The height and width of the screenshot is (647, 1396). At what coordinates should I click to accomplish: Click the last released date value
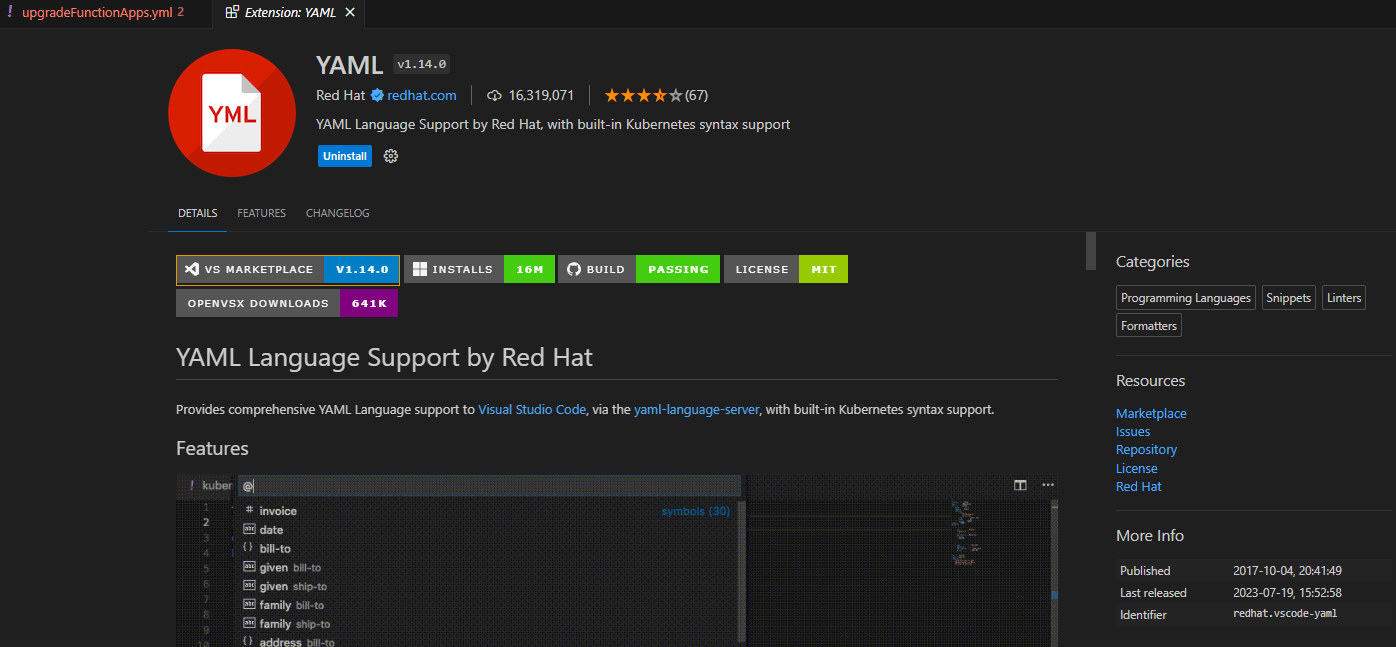pos(1287,593)
